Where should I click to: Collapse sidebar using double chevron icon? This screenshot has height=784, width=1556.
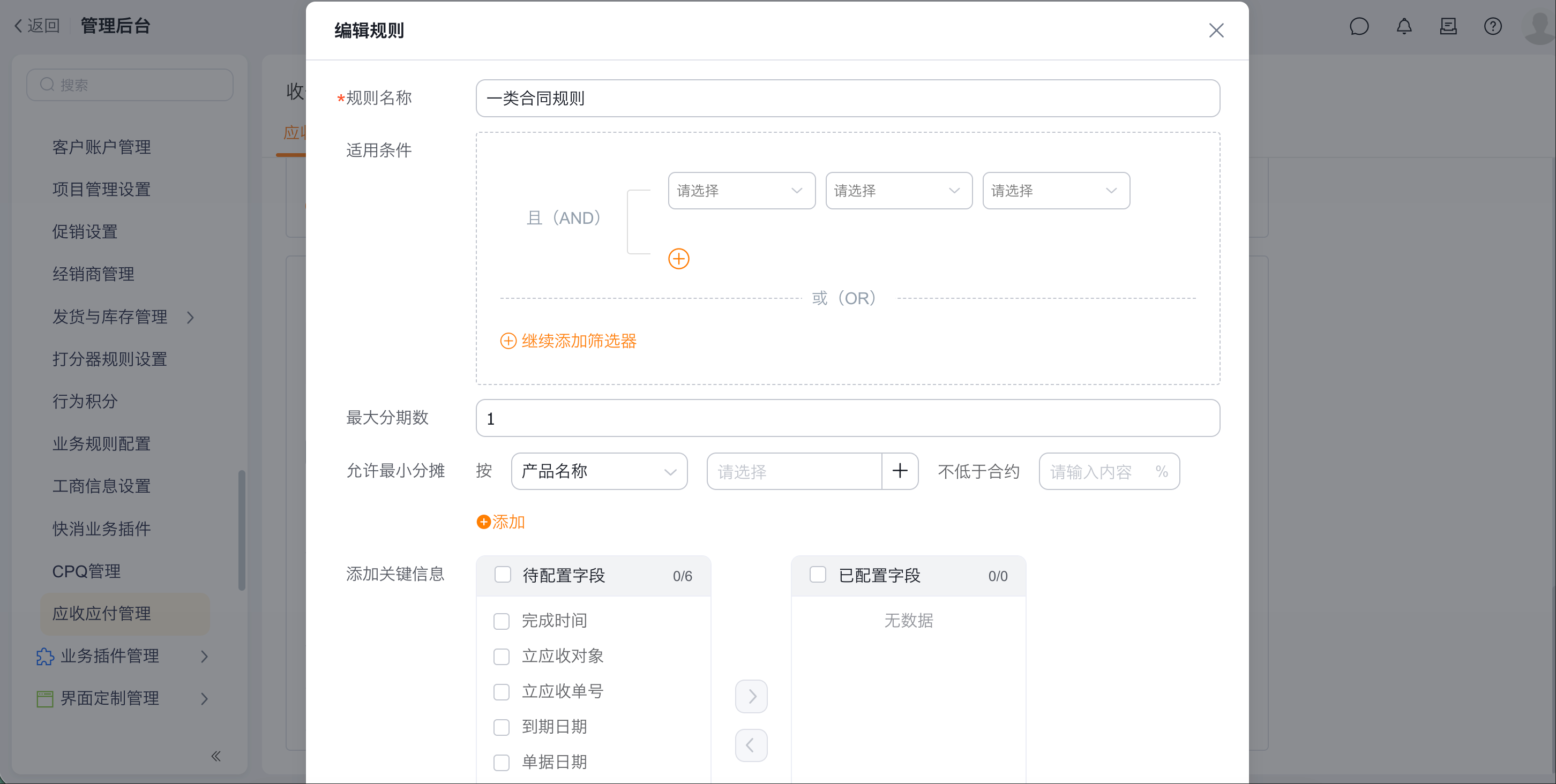pos(215,756)
